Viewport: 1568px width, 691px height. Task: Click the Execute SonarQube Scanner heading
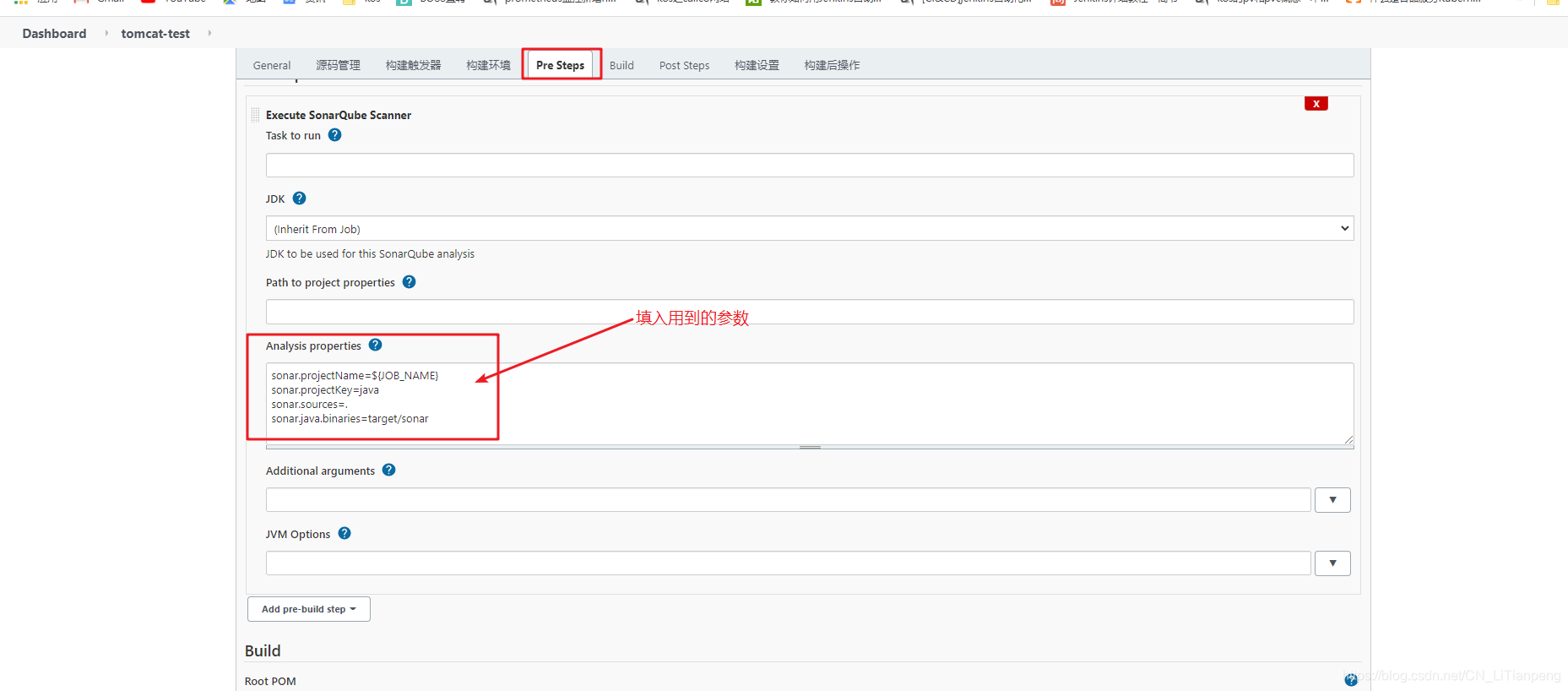pos(339,115)
